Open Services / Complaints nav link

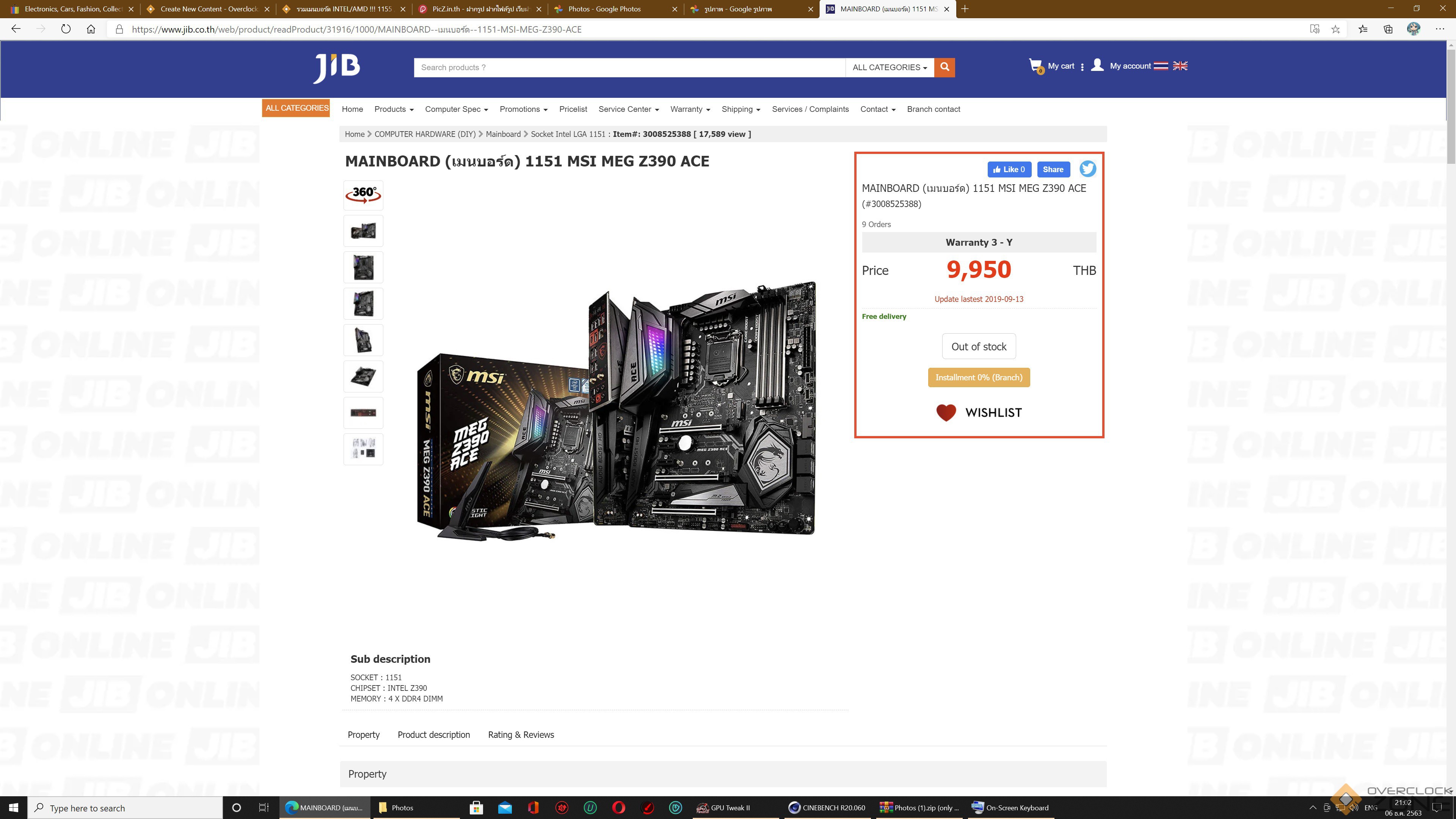[810, 109]
